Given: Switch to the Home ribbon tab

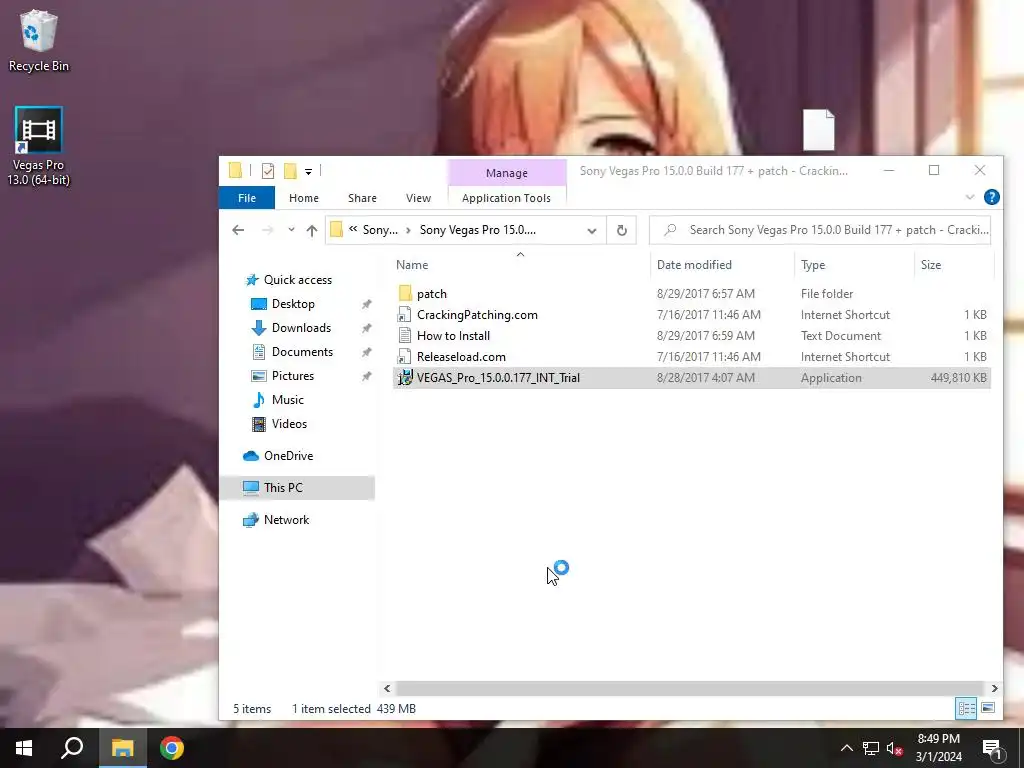Looking at the screenshot, I should 304,198.
